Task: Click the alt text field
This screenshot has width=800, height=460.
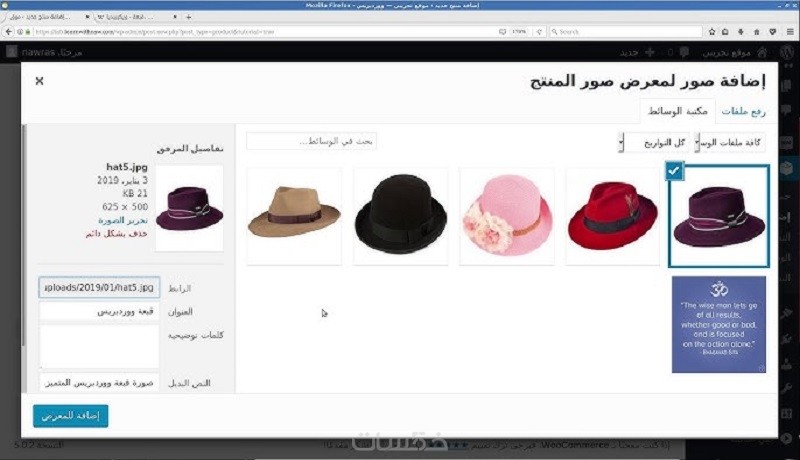Action: tap(99, 382)
